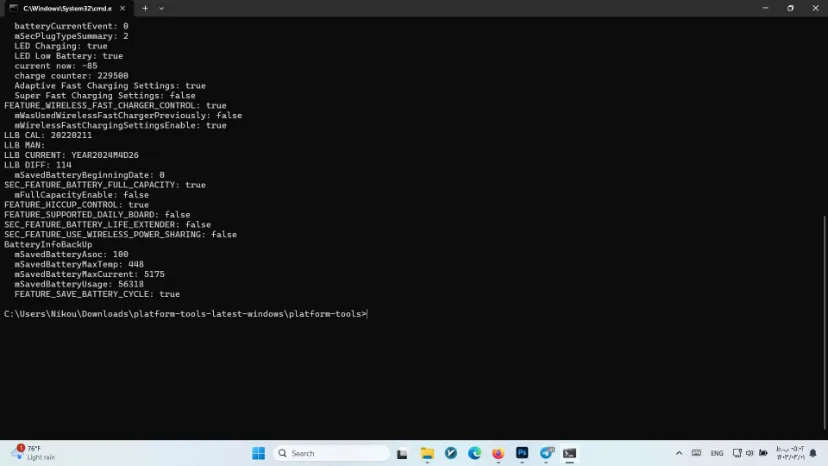Screen dimensions: 828x466
Task: Click the taskbar Search box
Action: [x=318, y=453]
